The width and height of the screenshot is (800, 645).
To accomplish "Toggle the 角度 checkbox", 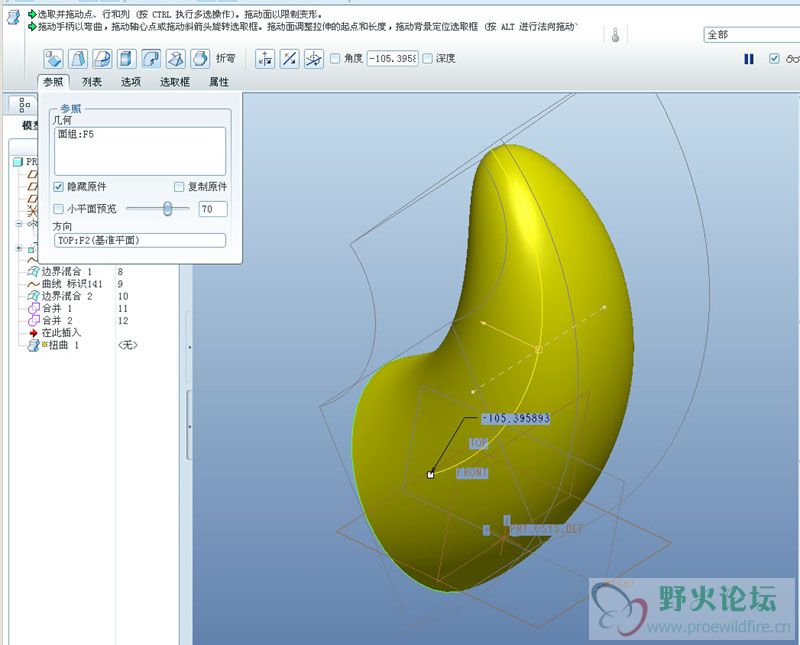I will 335,59.
